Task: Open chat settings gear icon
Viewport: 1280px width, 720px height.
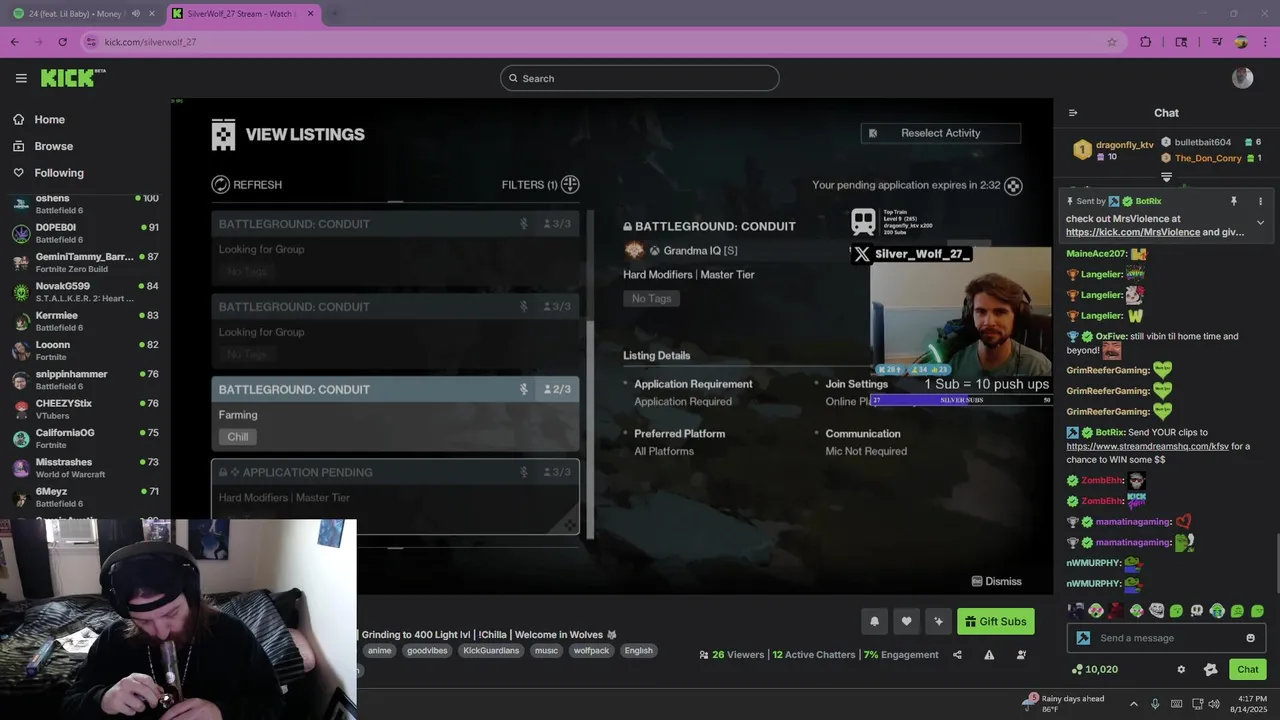Action: 1181,669
